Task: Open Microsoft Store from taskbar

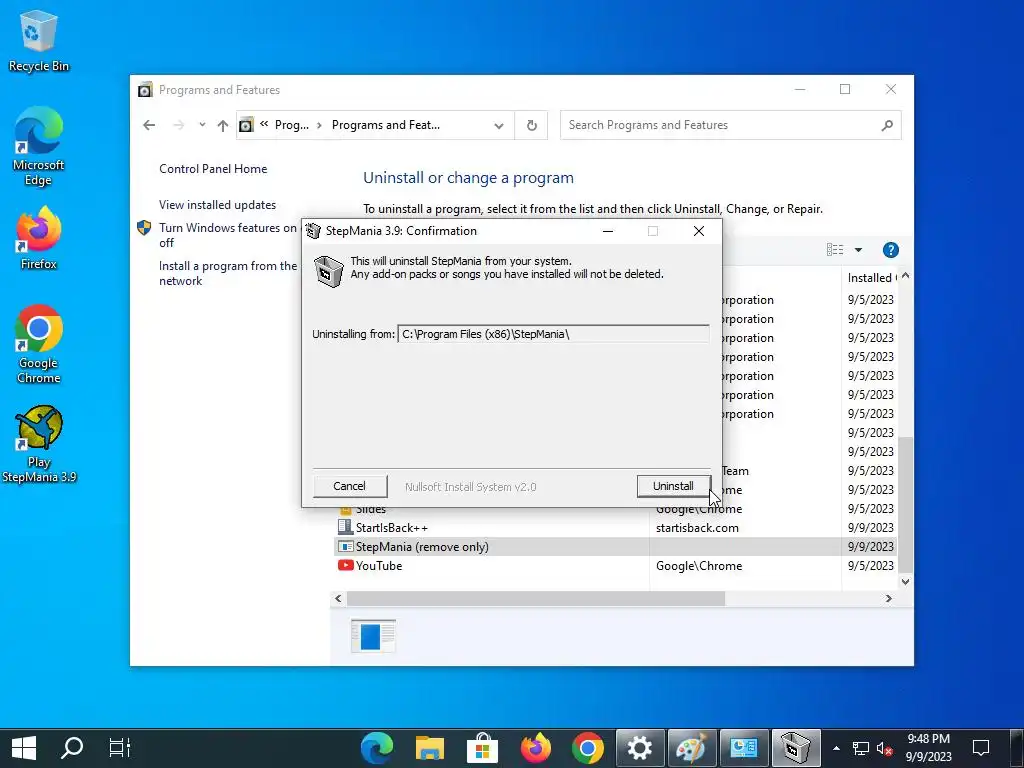Action: tap(483, 748)
